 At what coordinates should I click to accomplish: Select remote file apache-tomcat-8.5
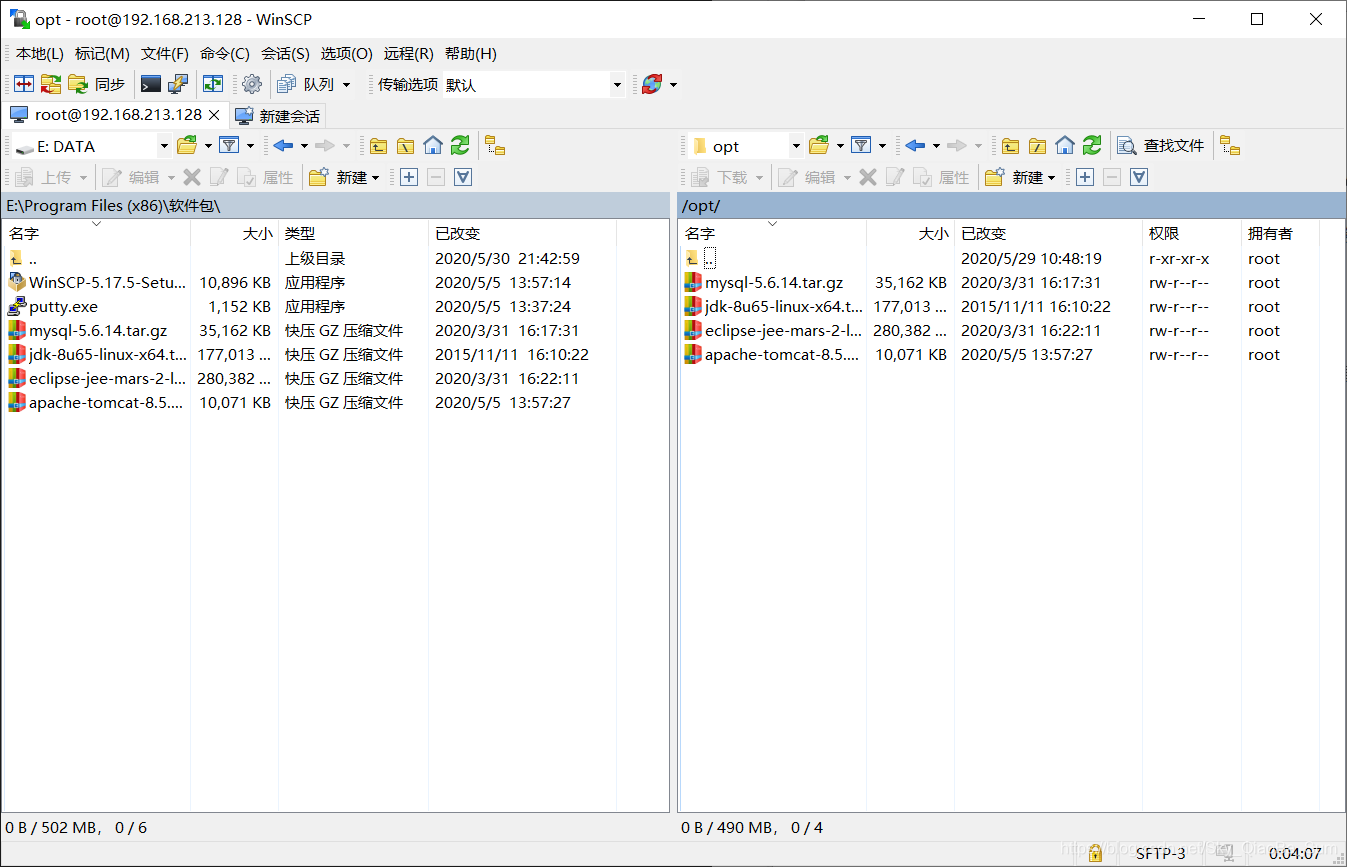click(772, 354)
